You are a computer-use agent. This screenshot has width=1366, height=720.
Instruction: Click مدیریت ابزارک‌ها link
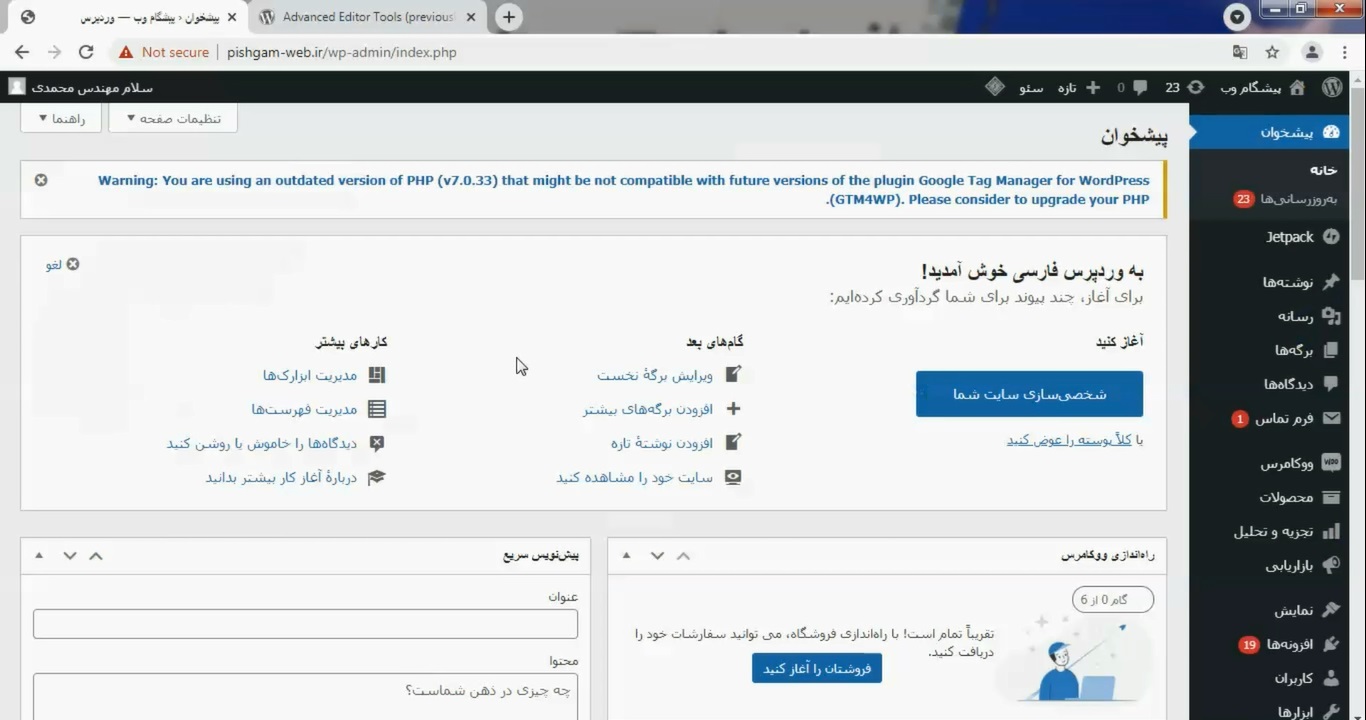310,375
